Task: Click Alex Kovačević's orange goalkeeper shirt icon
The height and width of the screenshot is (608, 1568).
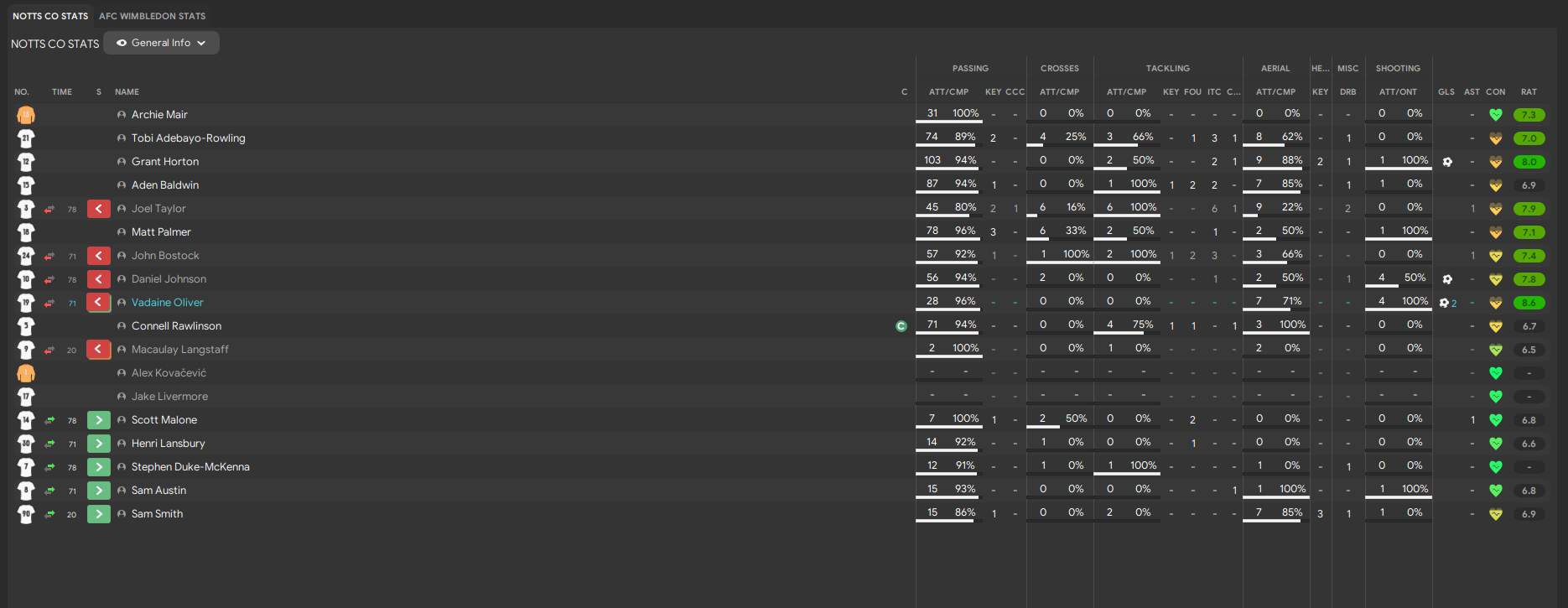Action: click(26, 373)
